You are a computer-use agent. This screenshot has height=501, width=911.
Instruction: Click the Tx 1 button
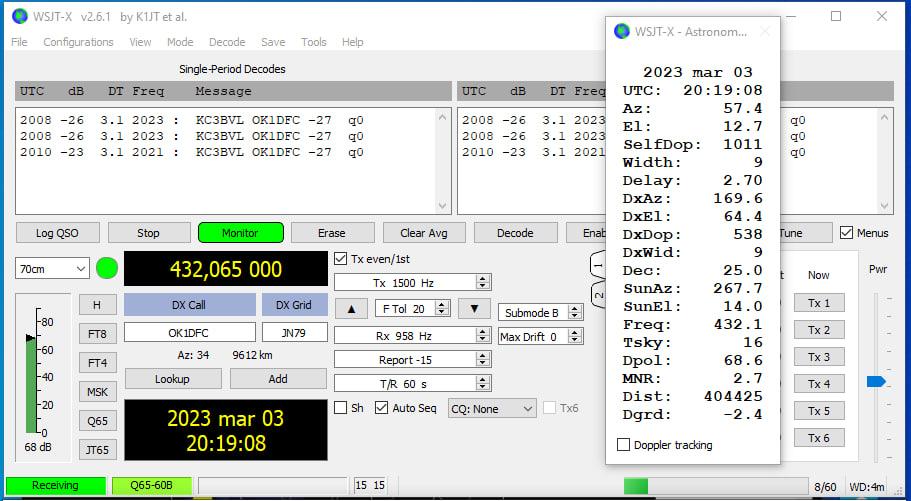click(819, 303)
